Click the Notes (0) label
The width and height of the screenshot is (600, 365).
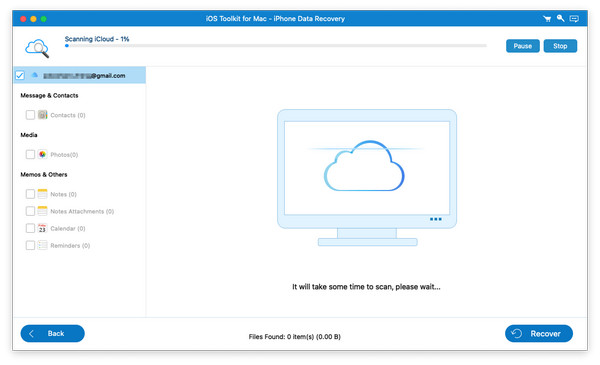(64, 194)
